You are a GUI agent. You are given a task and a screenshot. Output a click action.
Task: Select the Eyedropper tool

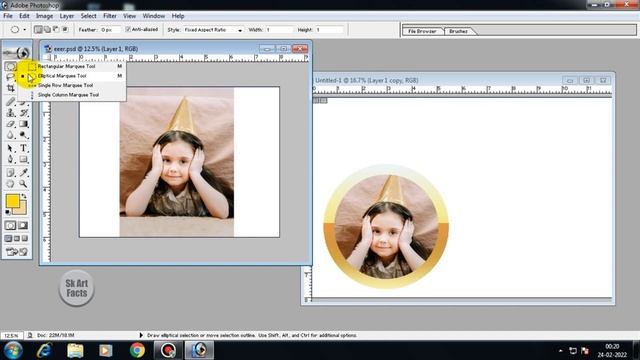click(24, 173)
